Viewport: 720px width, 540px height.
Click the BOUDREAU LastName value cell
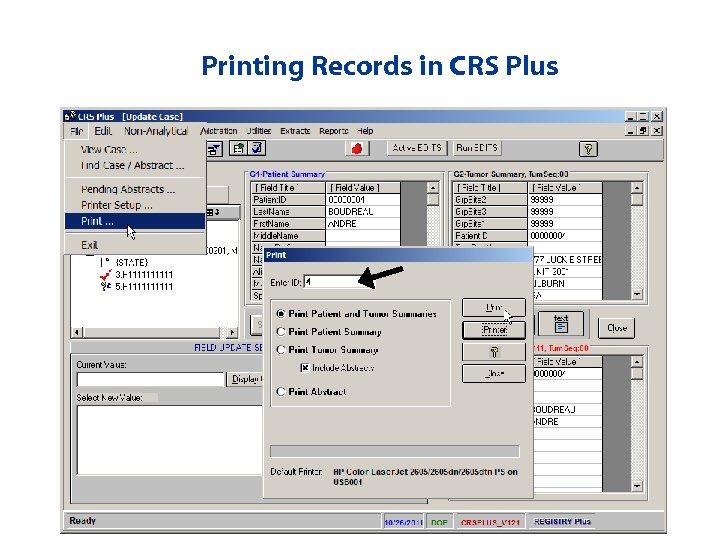363,212
